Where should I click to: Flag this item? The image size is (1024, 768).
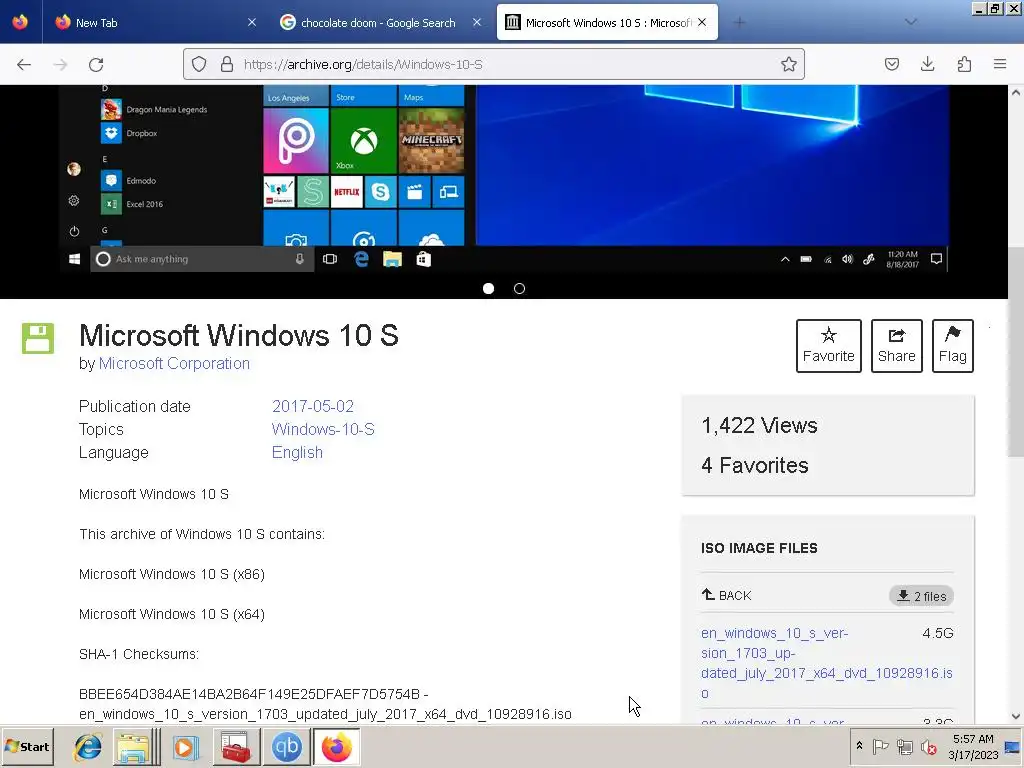point(953,346)
